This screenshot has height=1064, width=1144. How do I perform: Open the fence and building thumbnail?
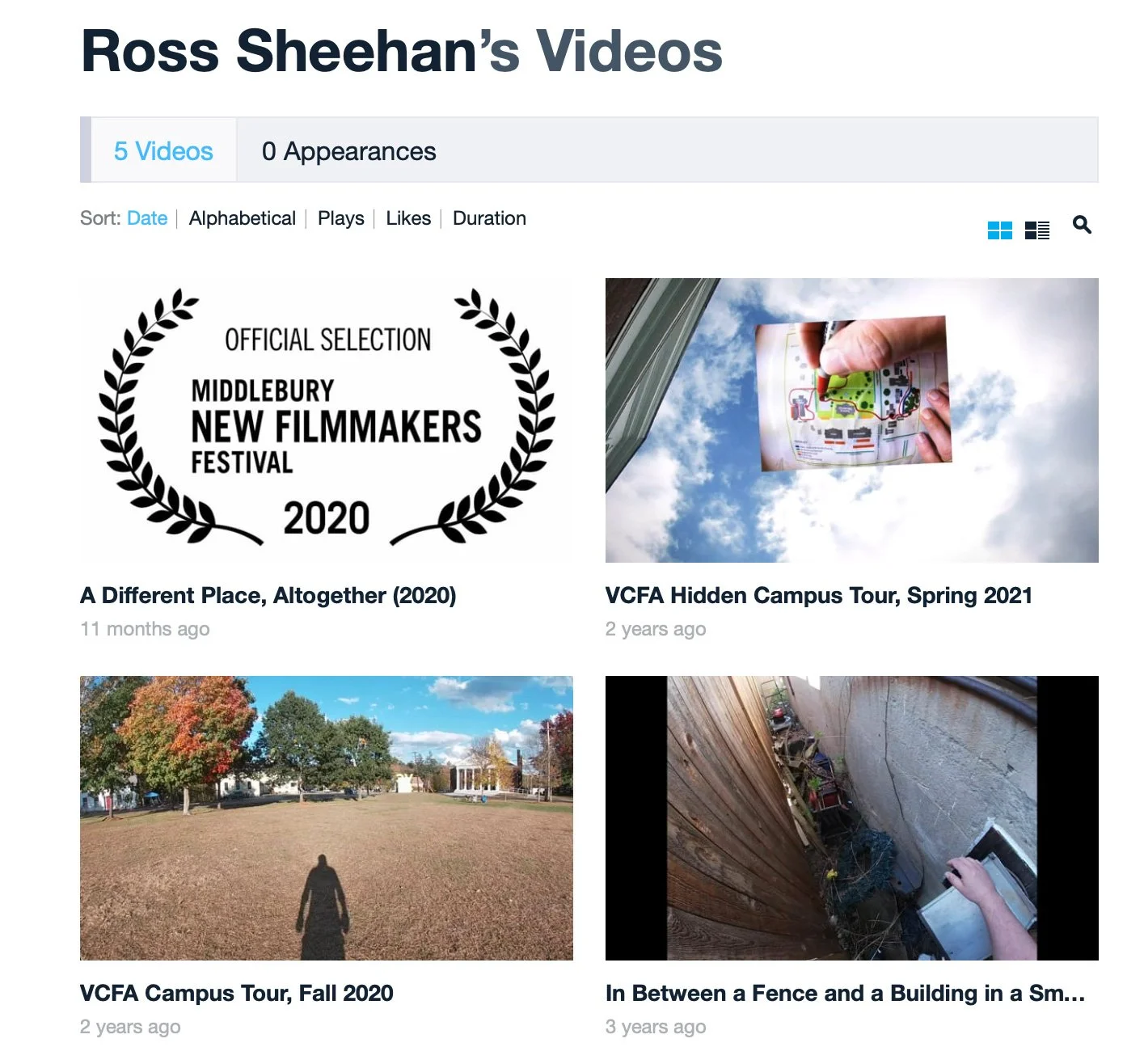point(851,818)
